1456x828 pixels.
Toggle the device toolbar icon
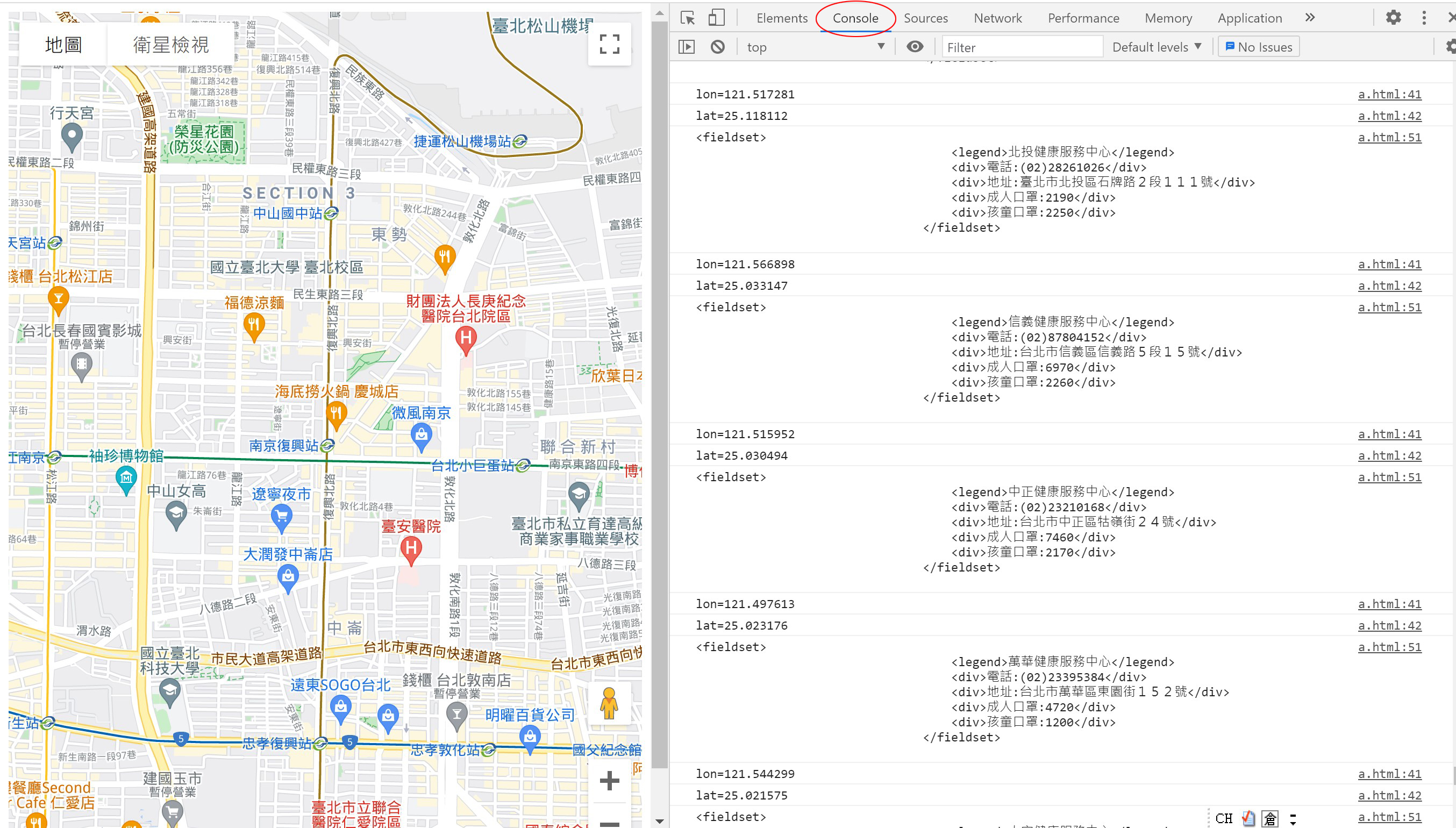716,18
